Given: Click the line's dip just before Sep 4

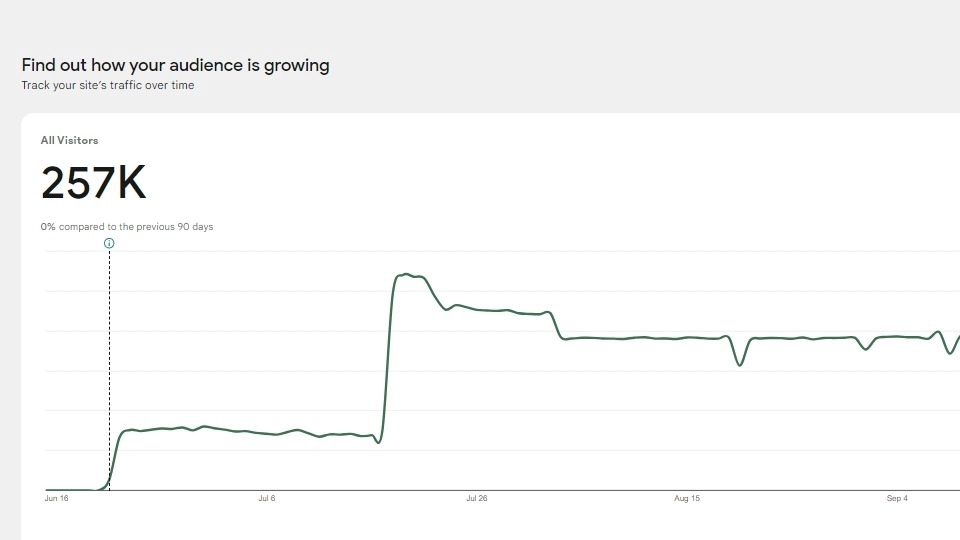Looking at the screenshot, I should 866,349.
